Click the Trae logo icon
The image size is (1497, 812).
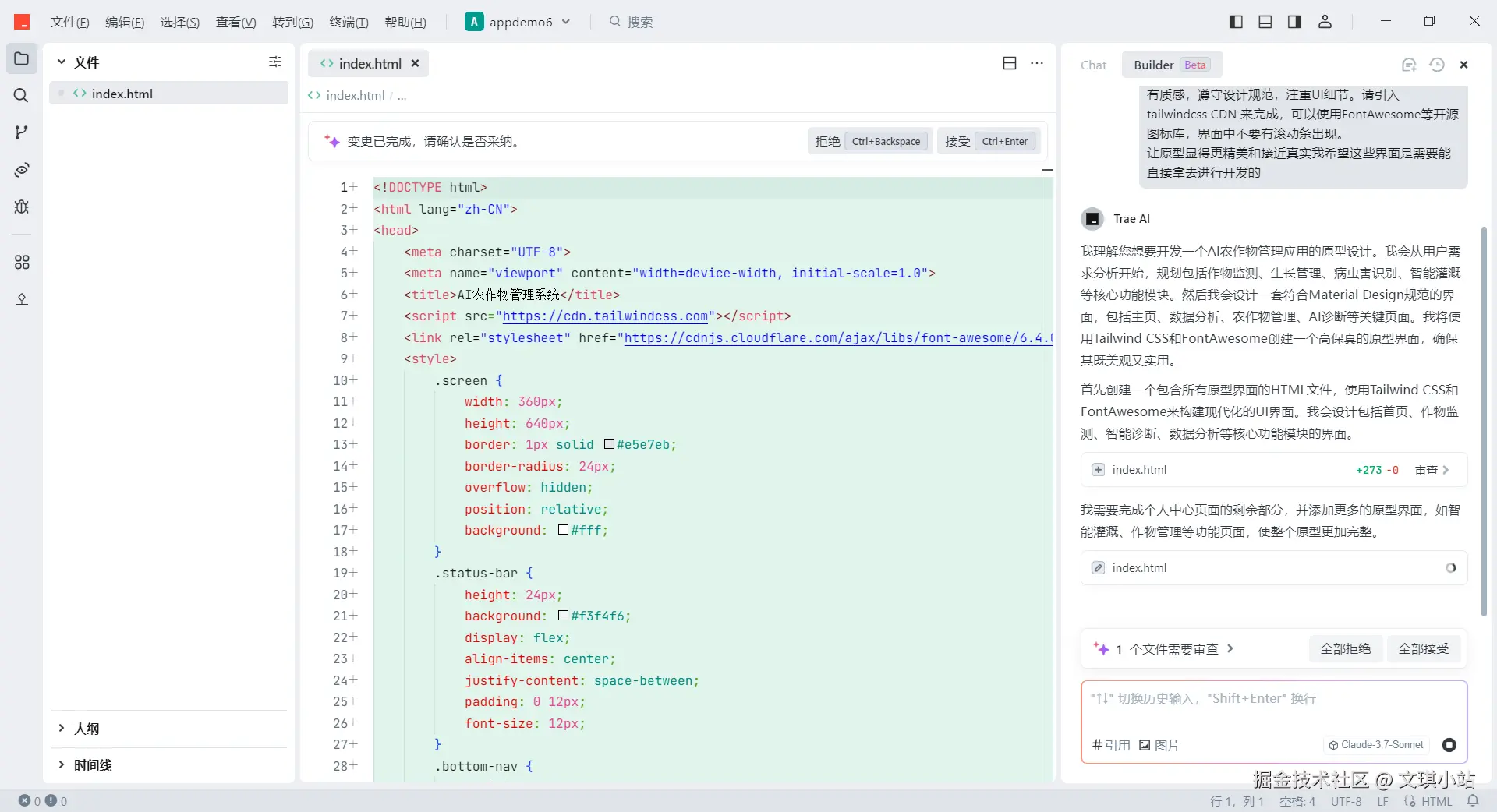[x=22, y=22]
